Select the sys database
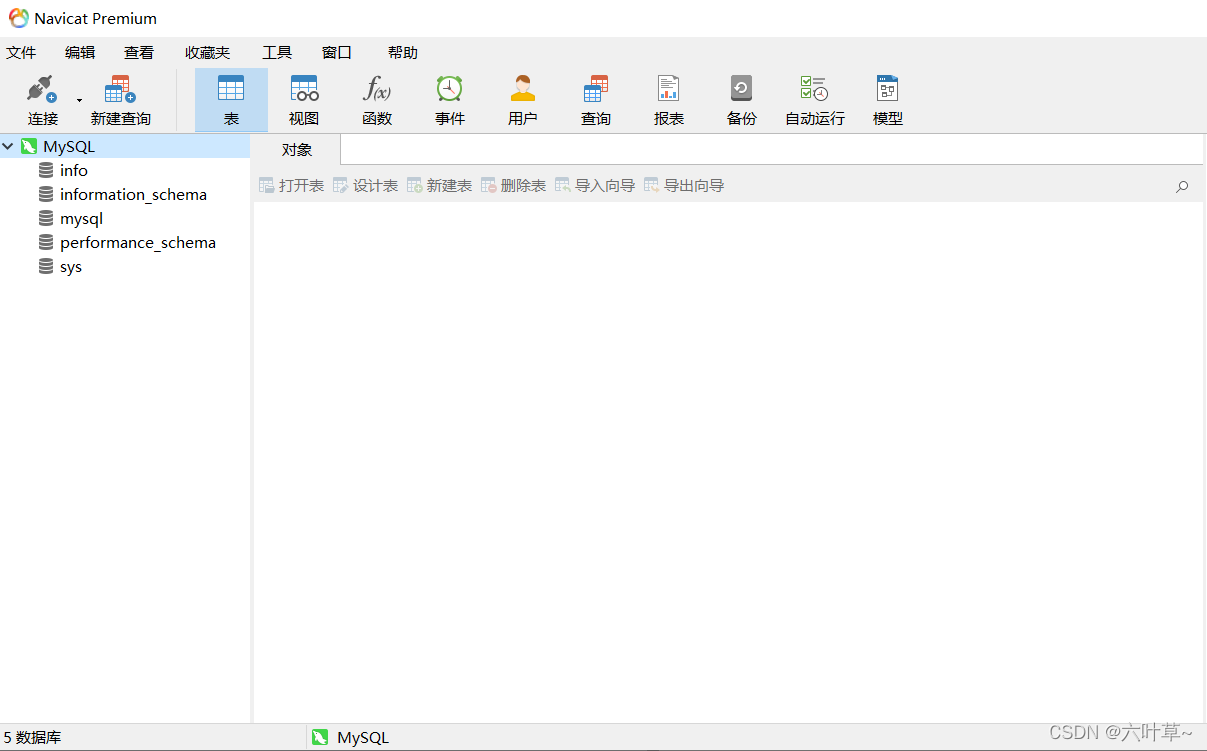This screenshot has width=1207, height=751. [x=71, y=267]
